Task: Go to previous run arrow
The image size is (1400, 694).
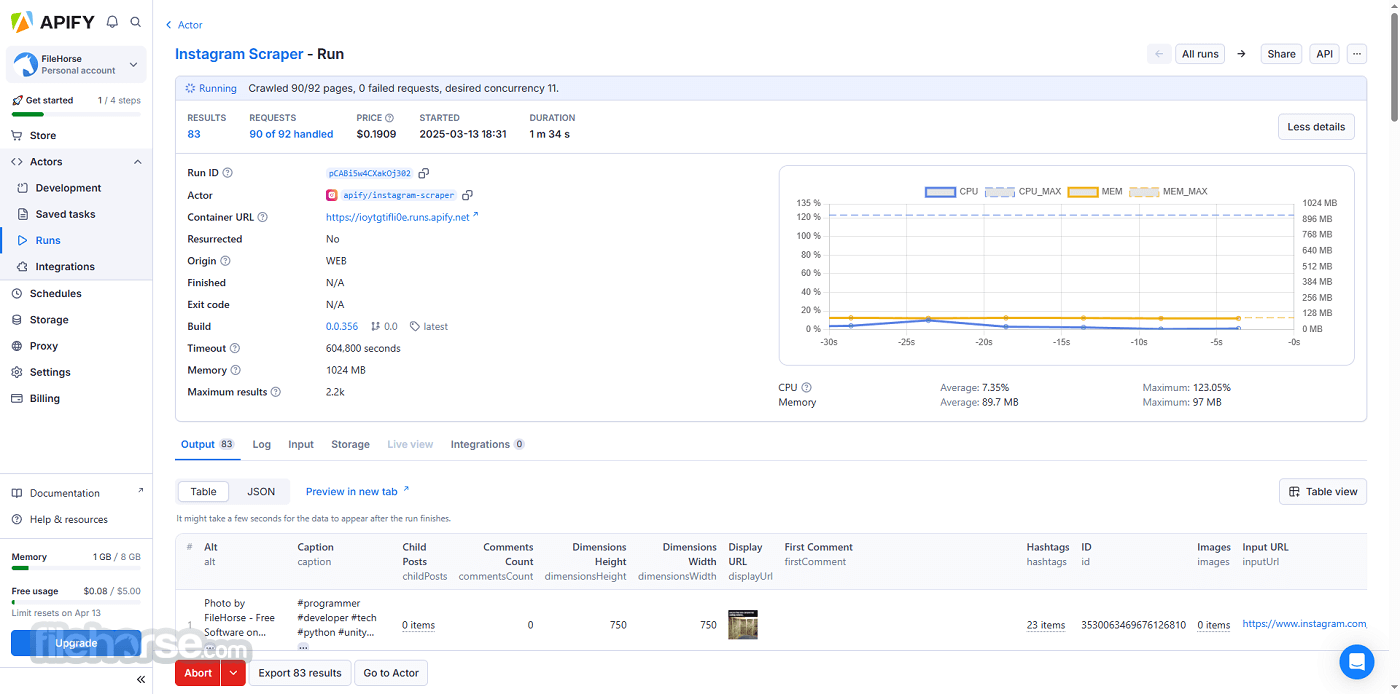Action: [x=1159, y=54]
